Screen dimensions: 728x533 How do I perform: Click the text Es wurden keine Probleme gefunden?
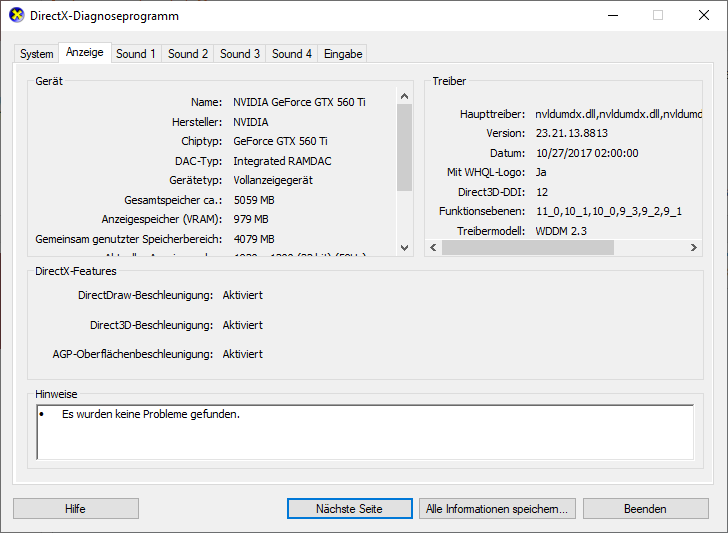click(150, 414)
